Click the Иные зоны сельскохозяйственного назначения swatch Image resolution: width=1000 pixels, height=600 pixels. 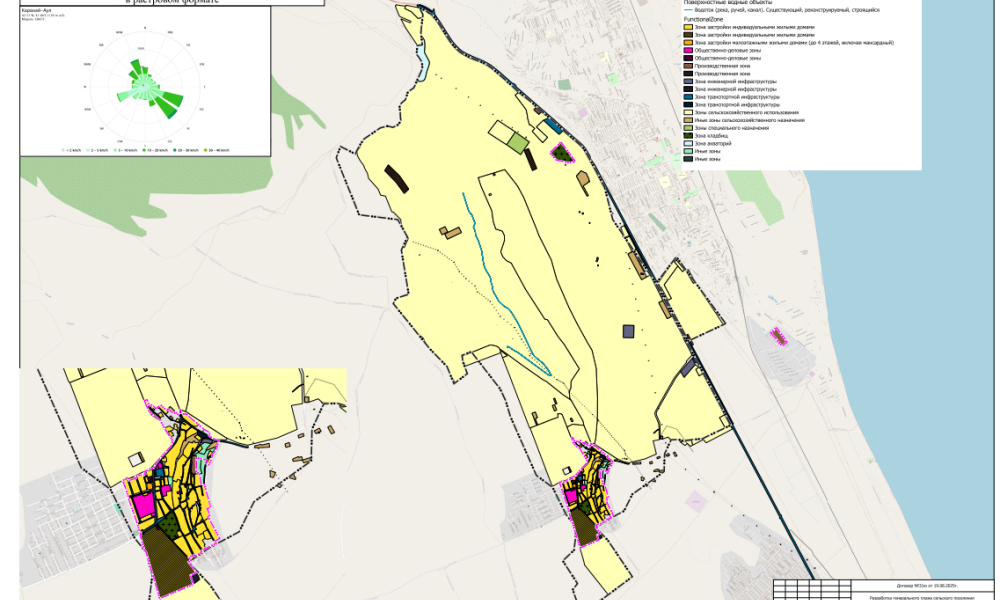[x=688, y=120]
